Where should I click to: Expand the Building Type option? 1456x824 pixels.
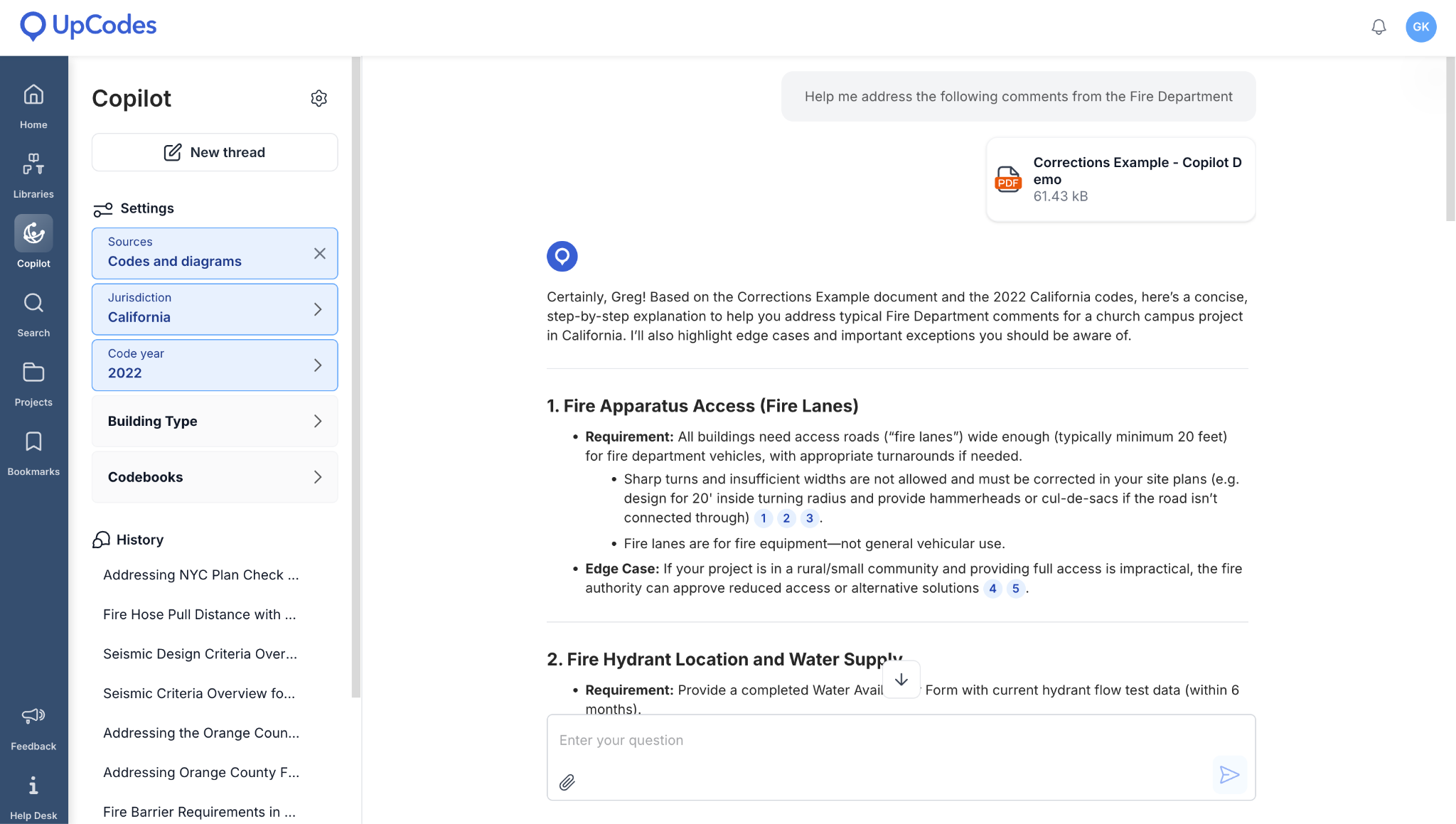[215, 421]
